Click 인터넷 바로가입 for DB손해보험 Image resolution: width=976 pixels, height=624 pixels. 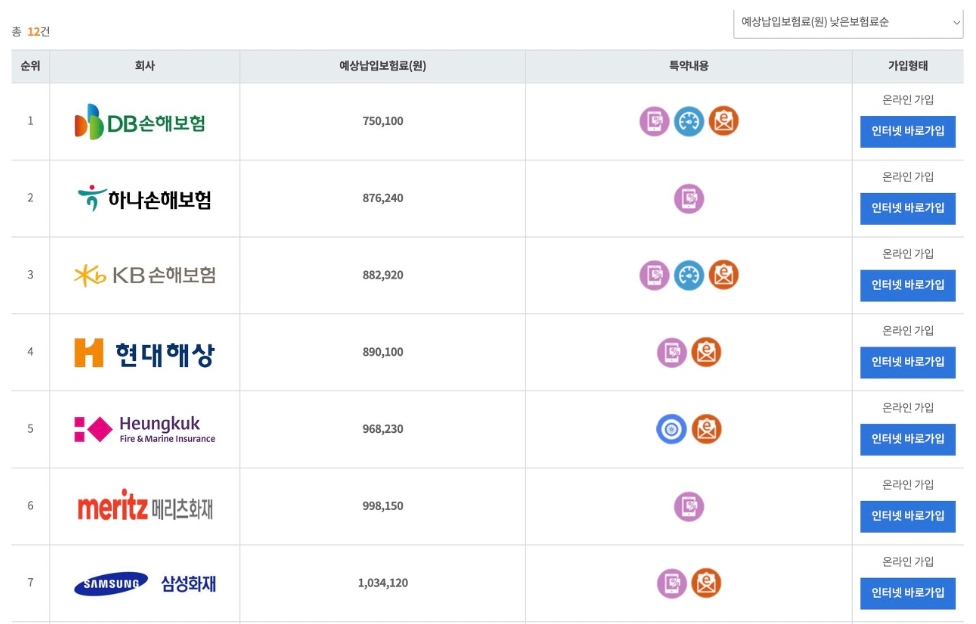[x=908, y=131]
